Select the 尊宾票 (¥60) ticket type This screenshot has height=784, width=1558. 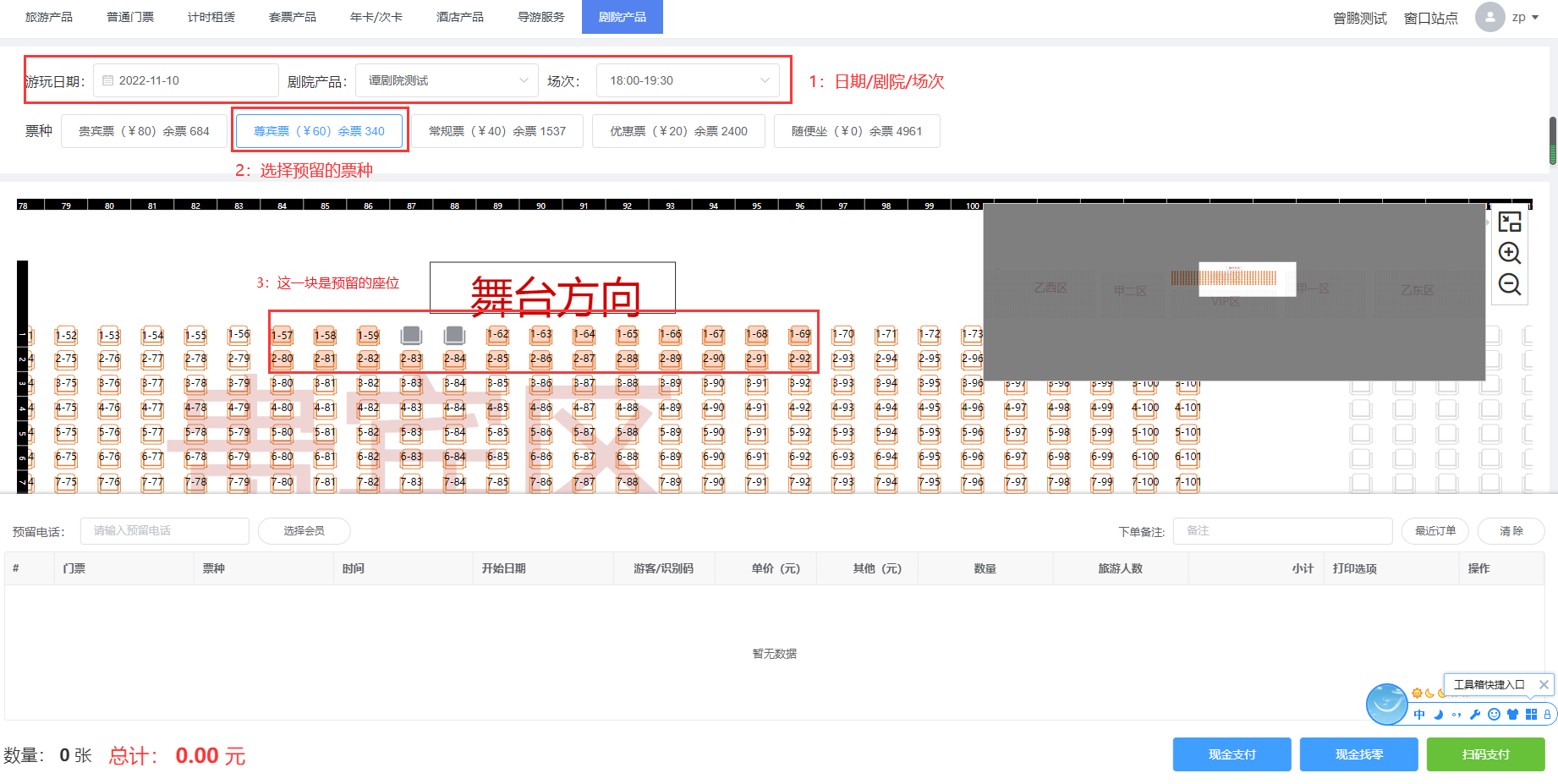tap(319, 131)
